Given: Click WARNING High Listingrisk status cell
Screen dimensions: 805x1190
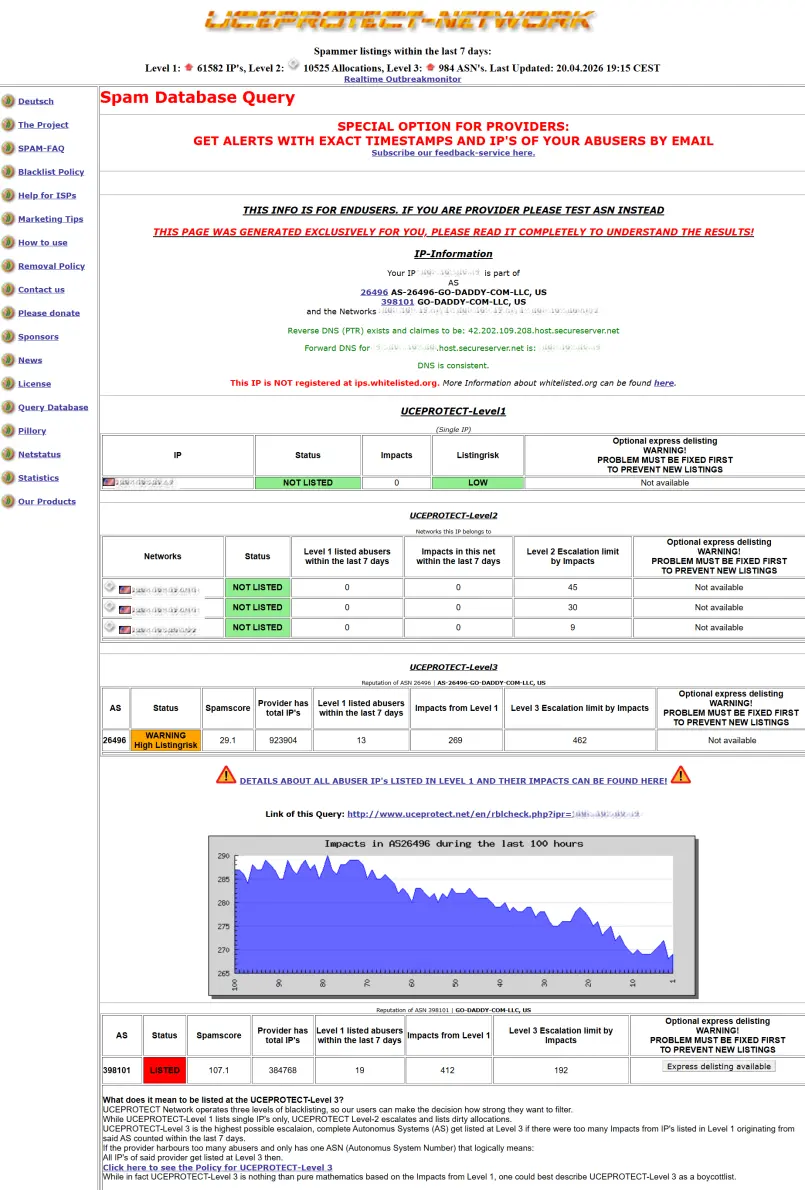Looking at the screenshot, I should (165, 740).
